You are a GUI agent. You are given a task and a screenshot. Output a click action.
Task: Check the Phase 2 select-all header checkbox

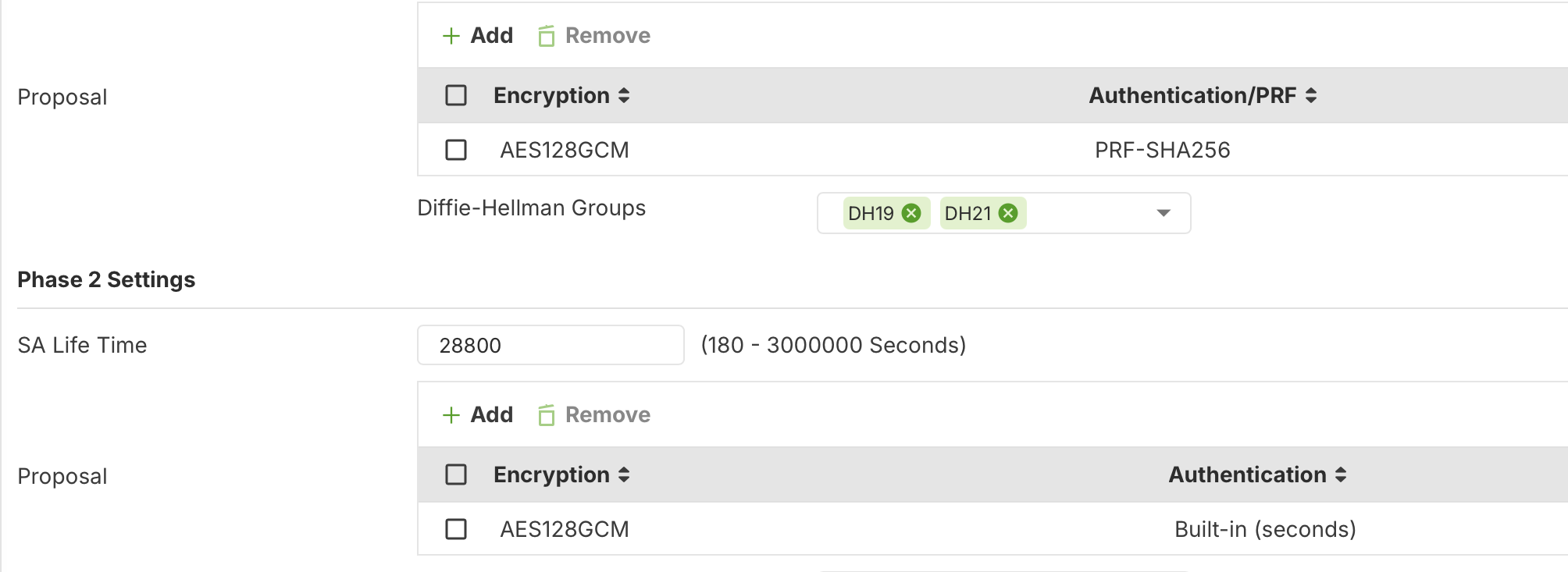pyautogui.click(x=456, y=474)
